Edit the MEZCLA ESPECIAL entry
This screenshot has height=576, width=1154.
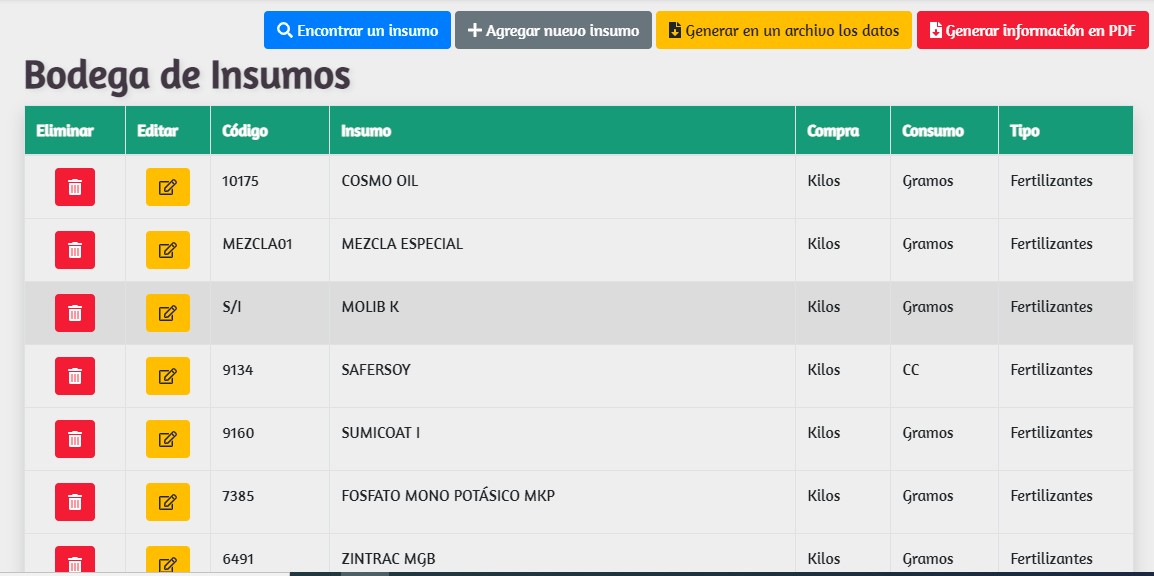pyautogui.click(x=167, y=250)
